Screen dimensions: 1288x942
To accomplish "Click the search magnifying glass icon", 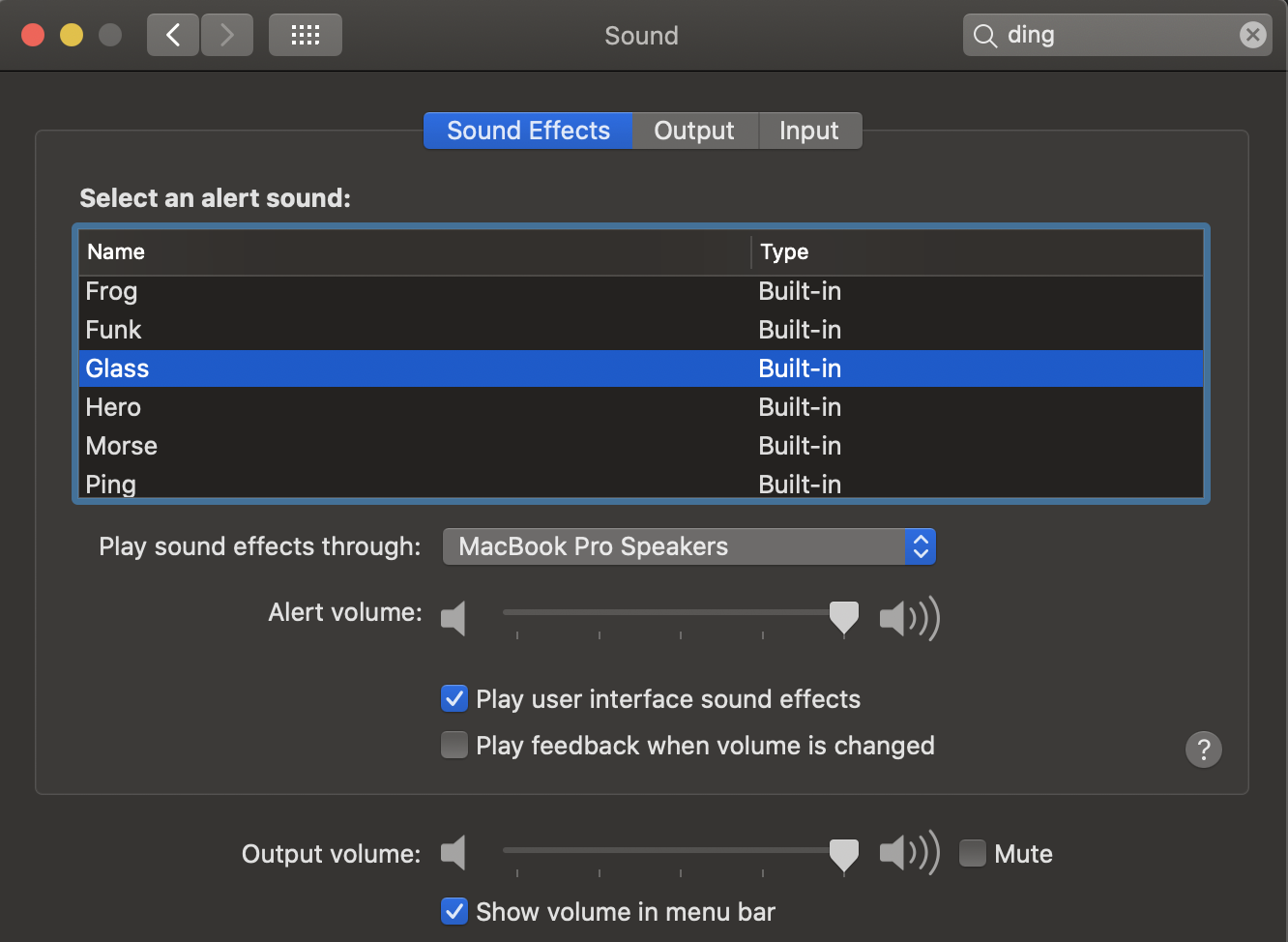I will [x=984, y=36].
